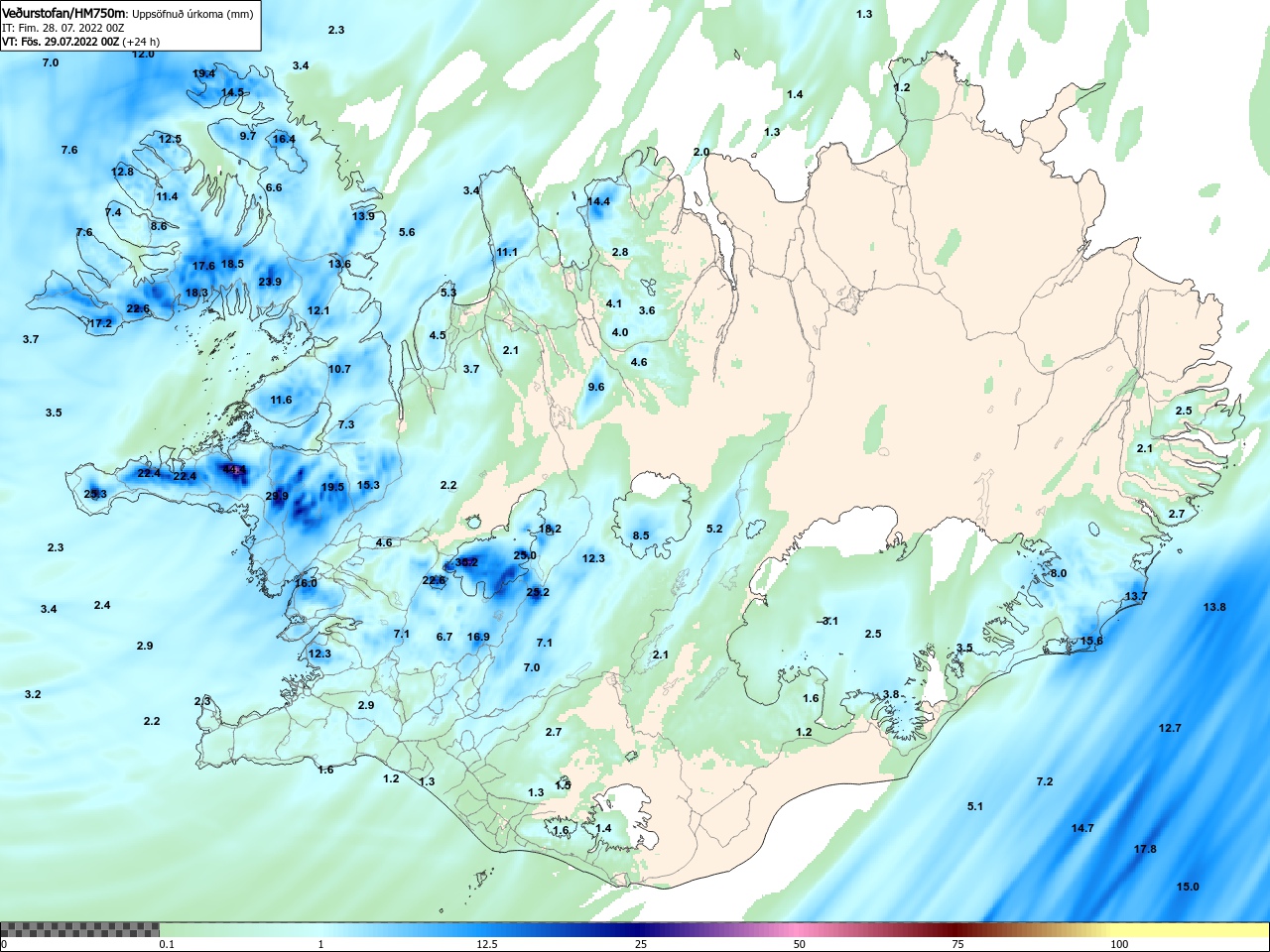Click the 16.0 precipitation value
This screenshot has height=952, width=1270.
pos(306,583)
